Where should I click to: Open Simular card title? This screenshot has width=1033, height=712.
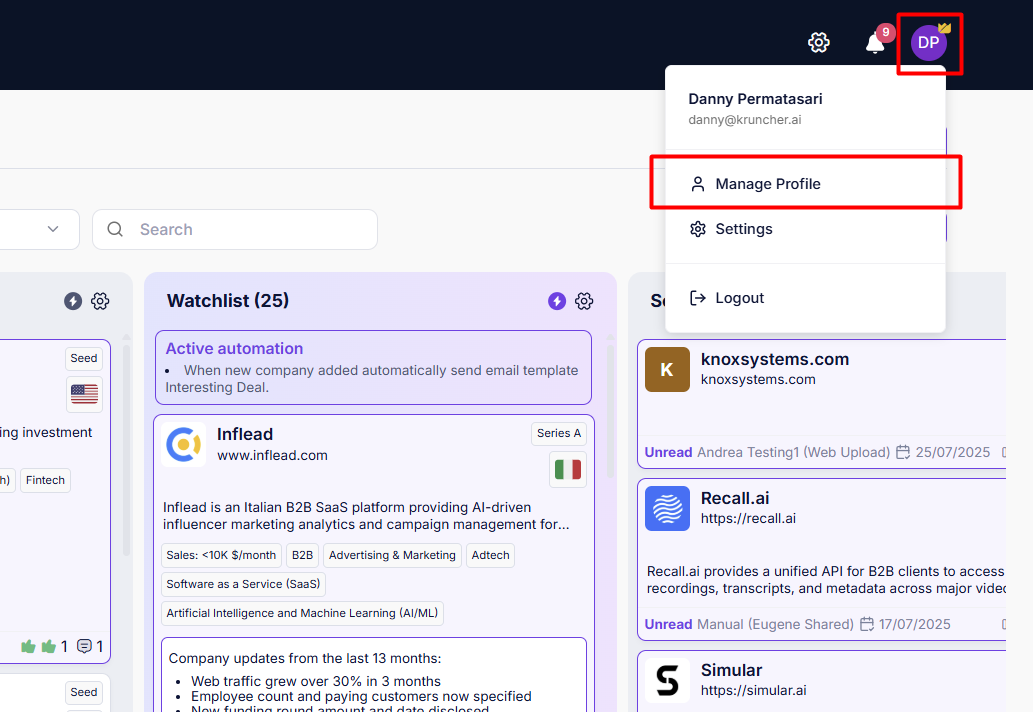coord(731,670)
